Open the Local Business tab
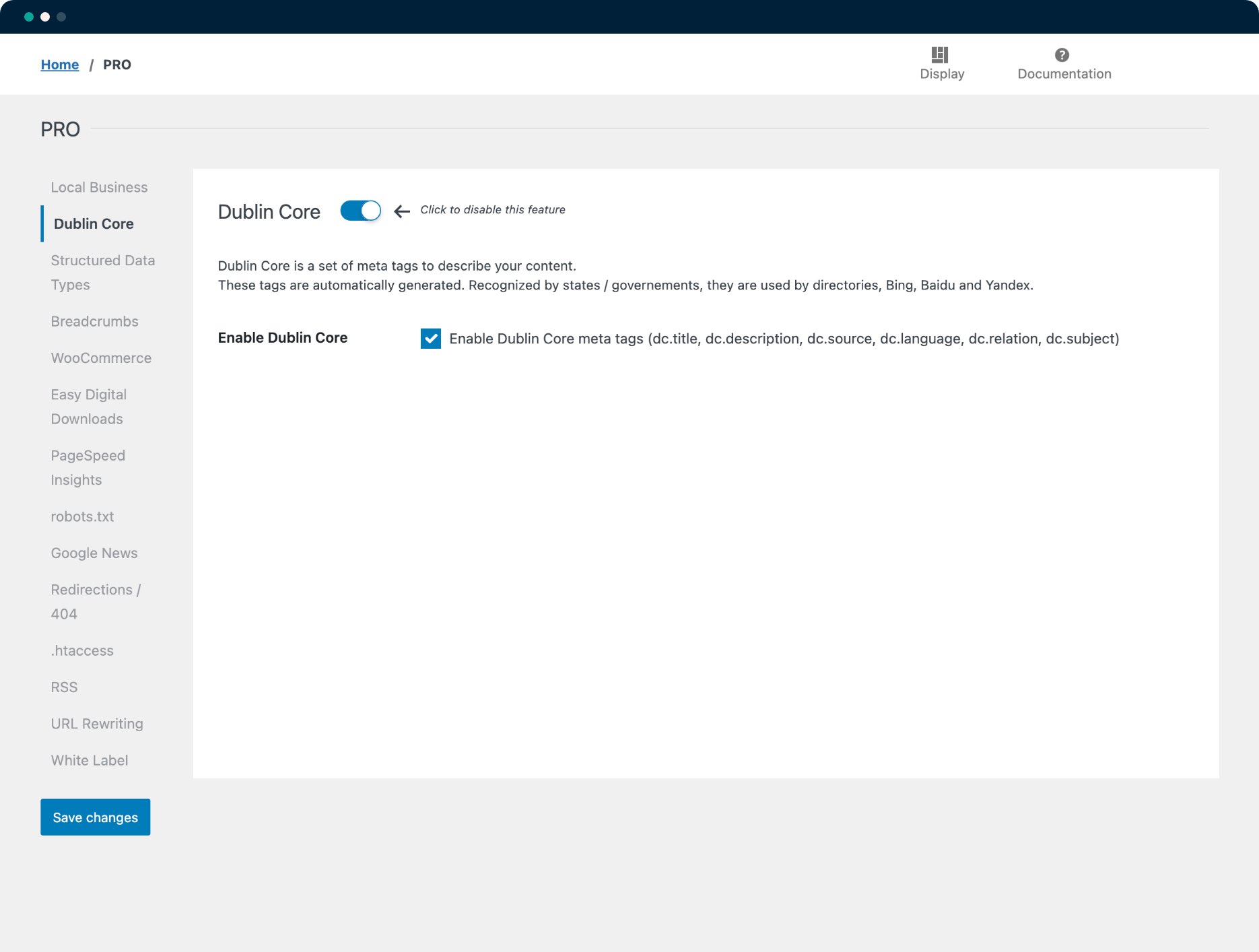This screenshot has height=952, width=1259. point(99,187)
